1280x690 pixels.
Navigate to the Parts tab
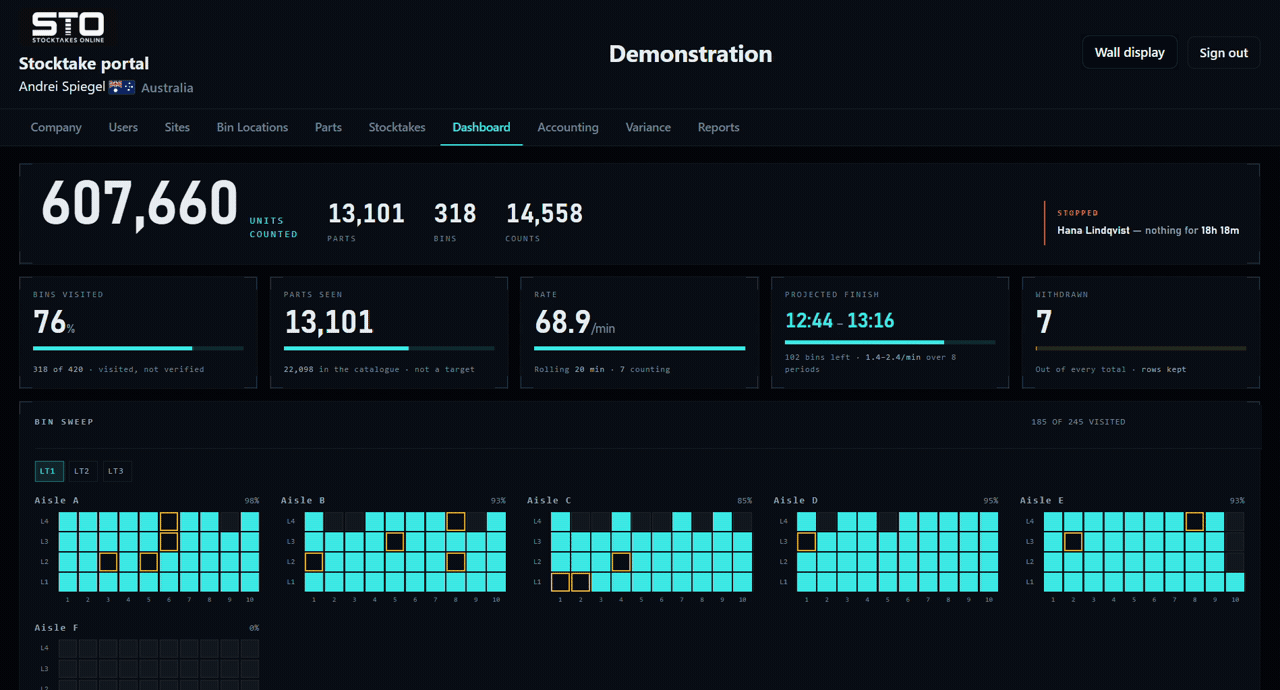(328, 127)
